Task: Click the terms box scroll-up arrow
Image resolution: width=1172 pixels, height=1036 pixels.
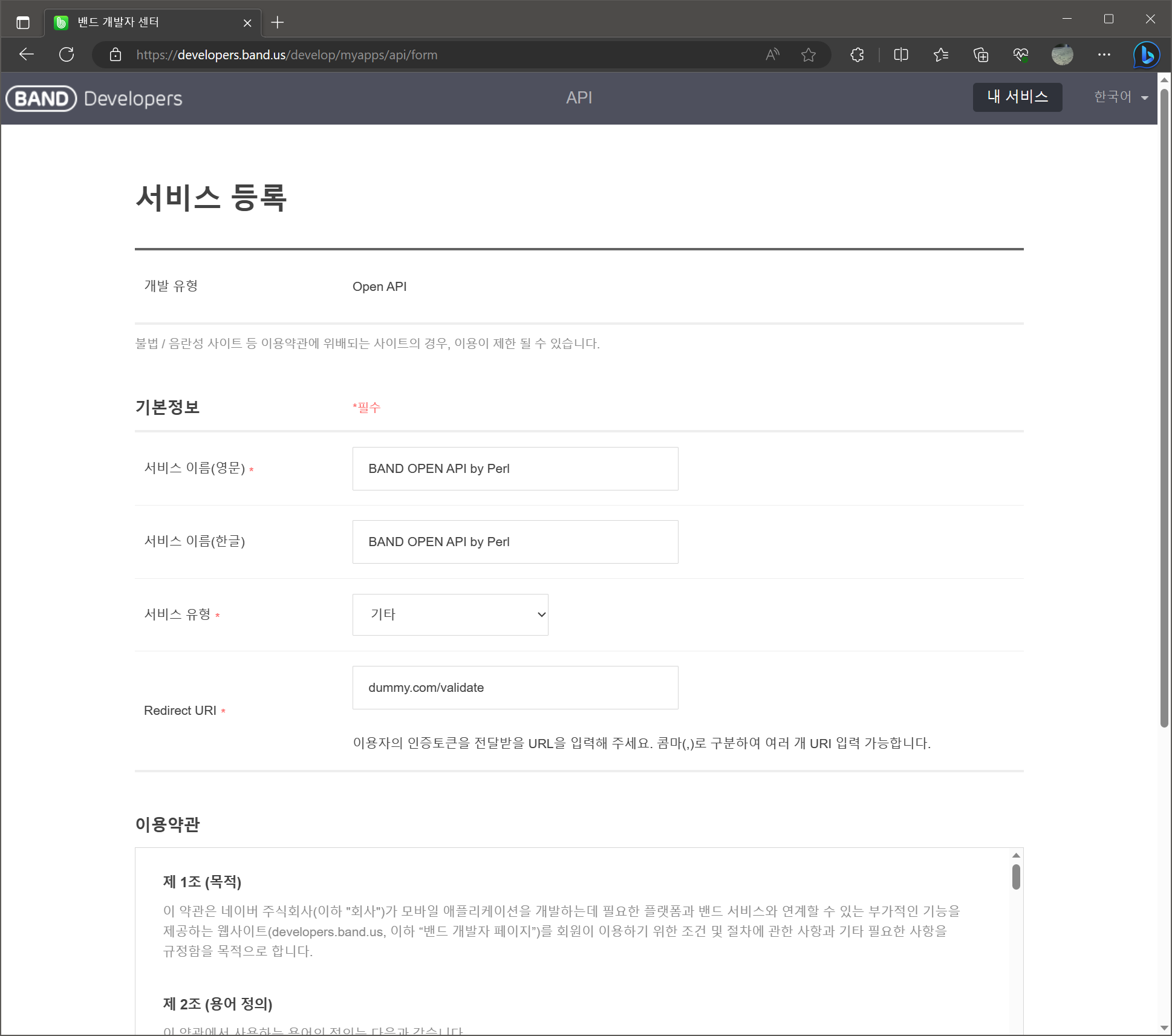Action: [1016, 855]
